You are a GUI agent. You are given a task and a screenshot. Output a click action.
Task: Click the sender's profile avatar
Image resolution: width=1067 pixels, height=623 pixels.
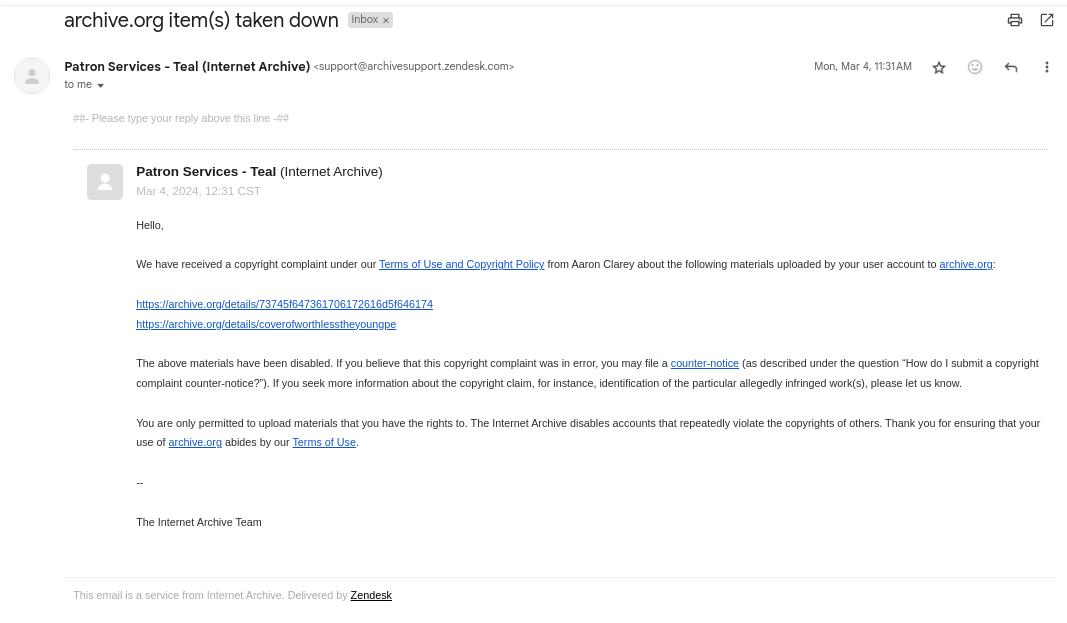(32, 75)
